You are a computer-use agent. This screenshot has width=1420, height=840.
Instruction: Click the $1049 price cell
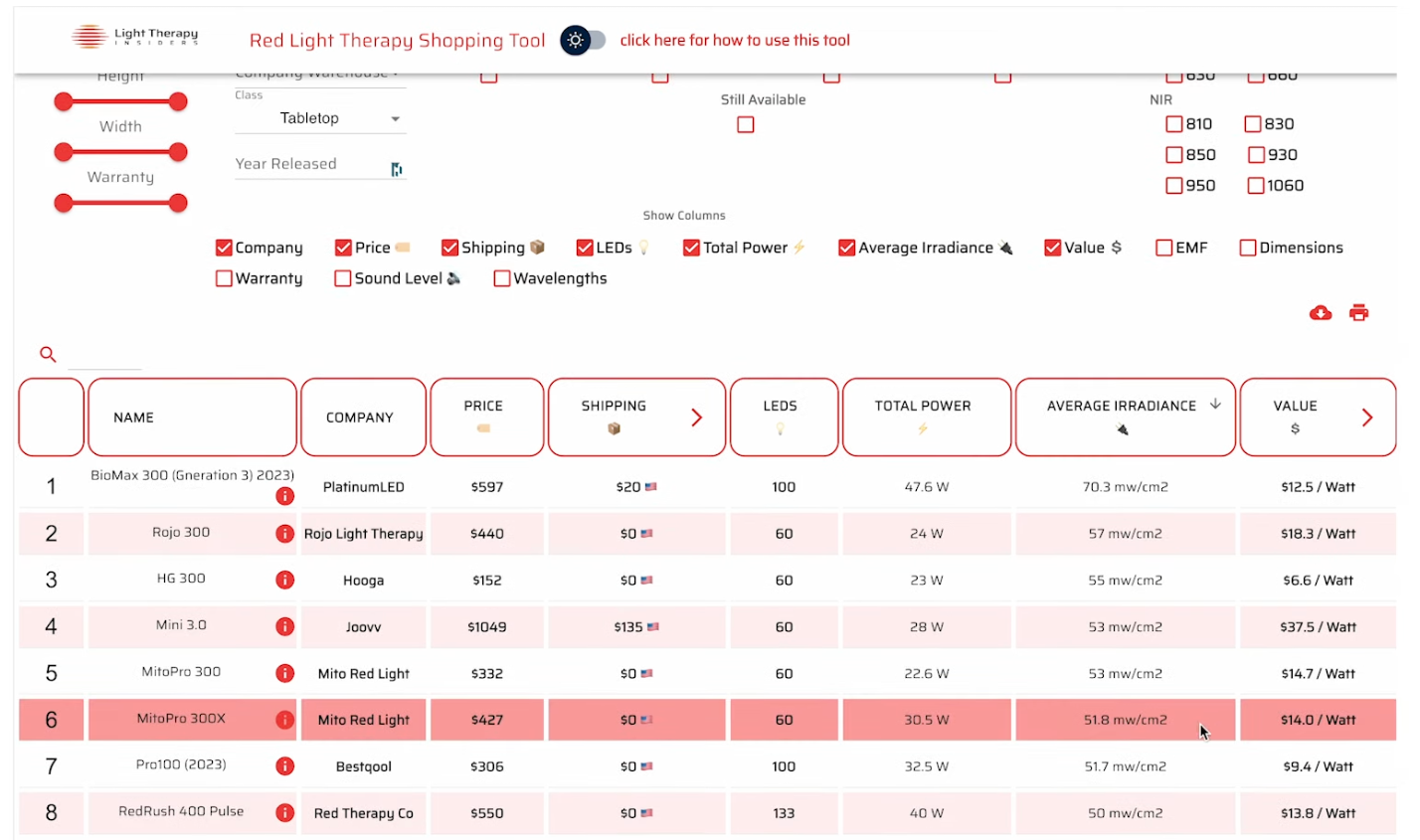(487, 627)
